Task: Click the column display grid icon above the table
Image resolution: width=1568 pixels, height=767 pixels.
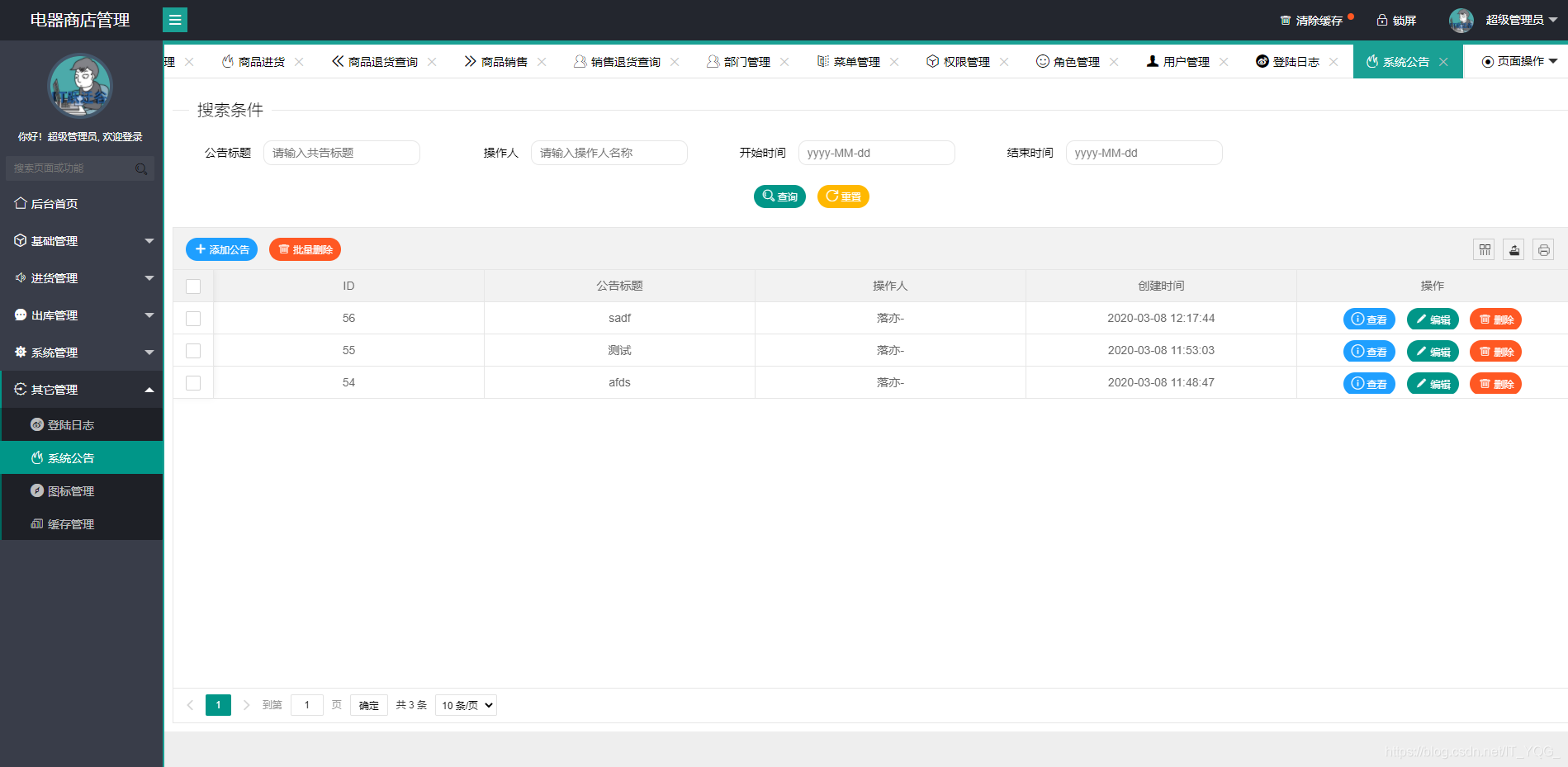Action: point(1484,249)
